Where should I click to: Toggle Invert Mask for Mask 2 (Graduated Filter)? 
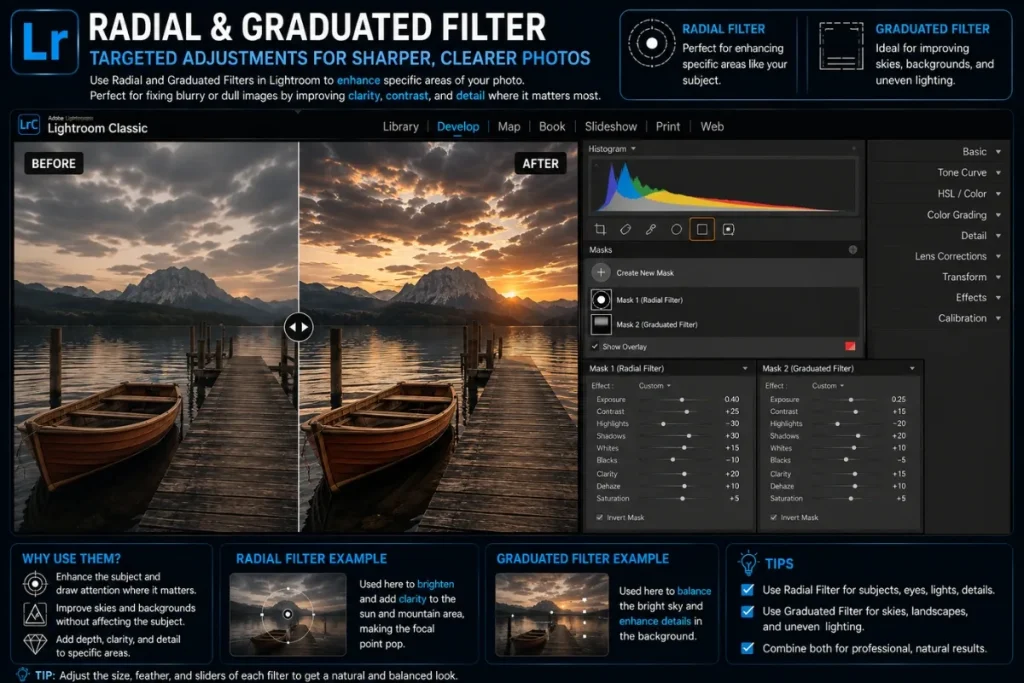(x=773, y=517)
